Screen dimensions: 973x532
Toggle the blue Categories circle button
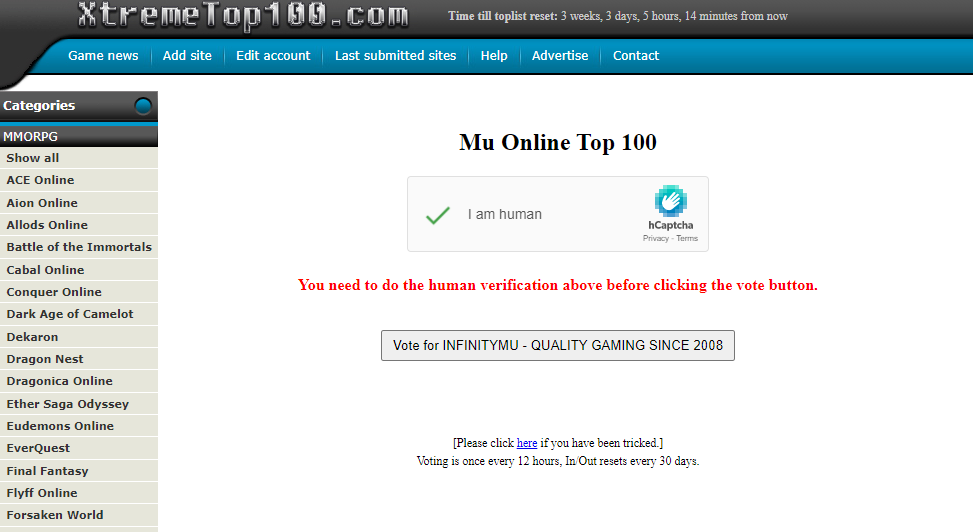tap(143, 106)
